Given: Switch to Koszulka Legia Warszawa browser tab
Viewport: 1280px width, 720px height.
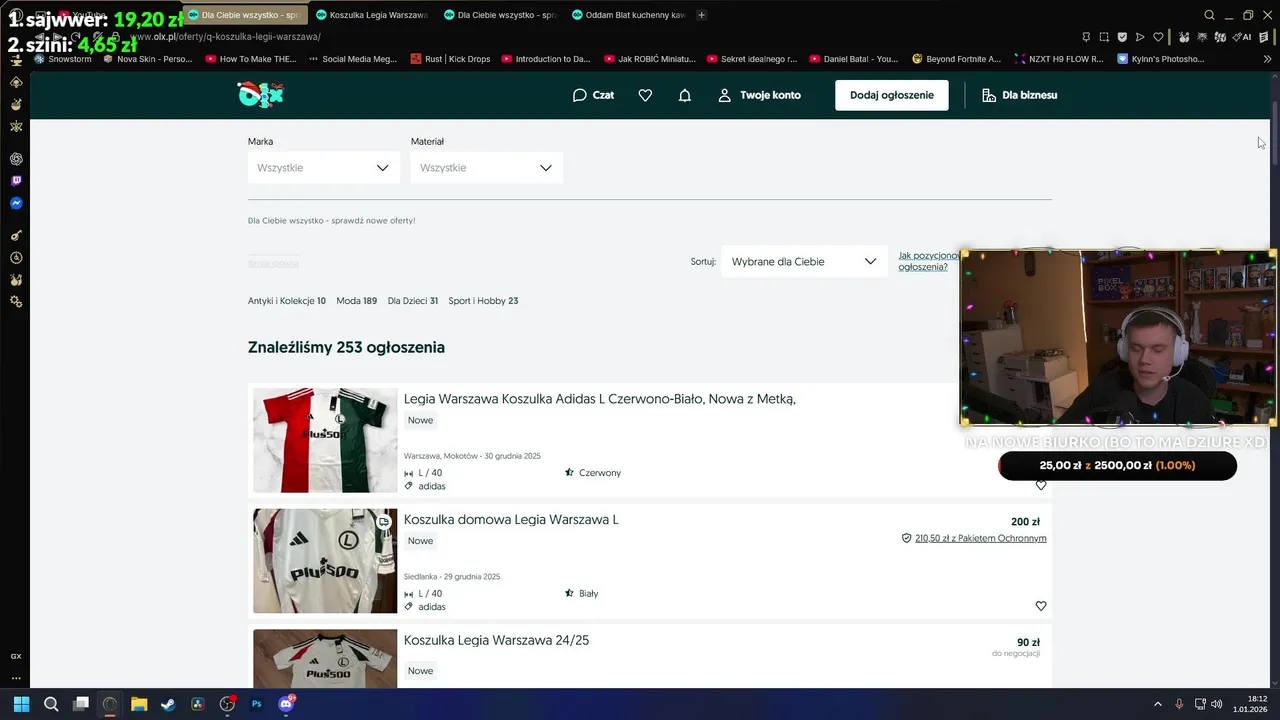Looking at the screenshot, I should (x=372, y=15).
